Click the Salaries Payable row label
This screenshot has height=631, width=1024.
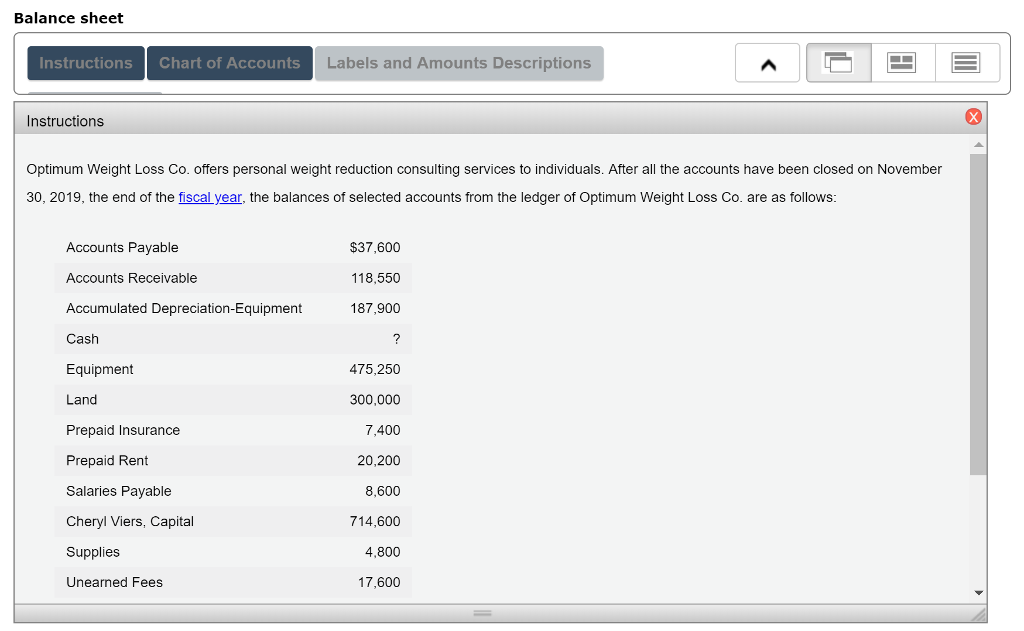click(x=118, y=491)
